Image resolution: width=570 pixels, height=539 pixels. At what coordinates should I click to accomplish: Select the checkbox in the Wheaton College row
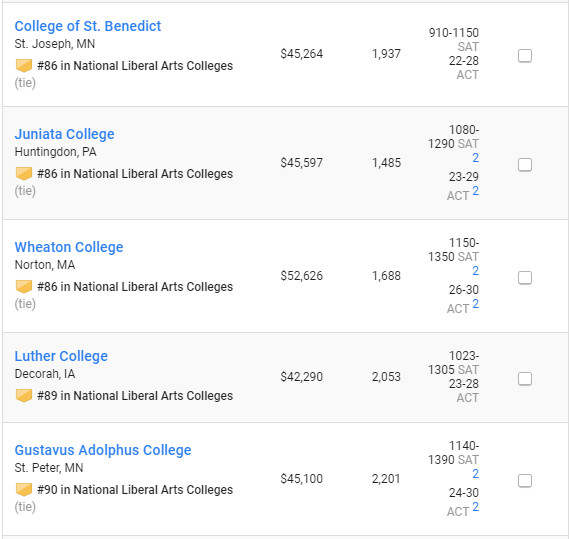click(525, 278)
